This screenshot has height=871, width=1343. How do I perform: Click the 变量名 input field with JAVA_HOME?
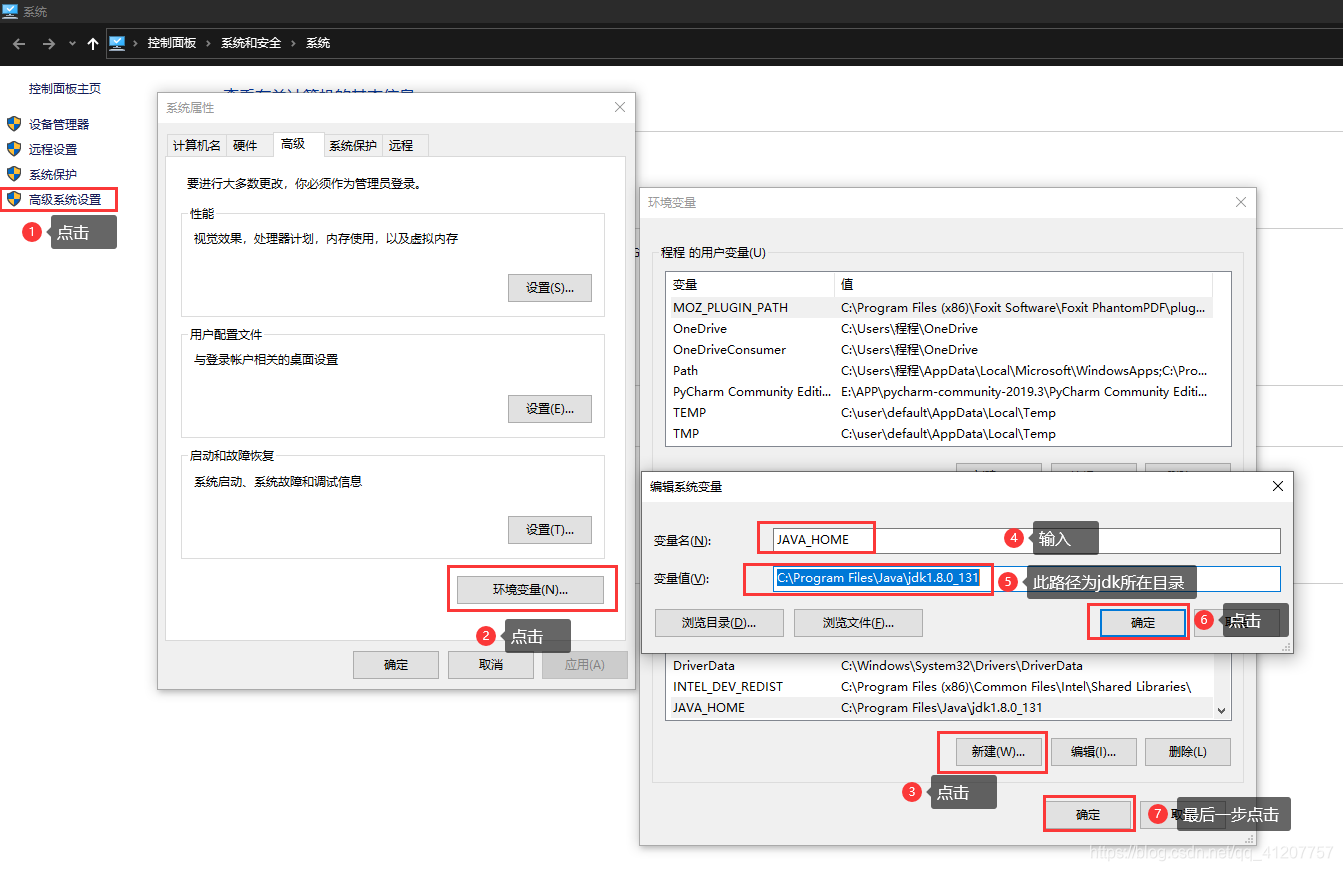click(x=1026, y=540)
